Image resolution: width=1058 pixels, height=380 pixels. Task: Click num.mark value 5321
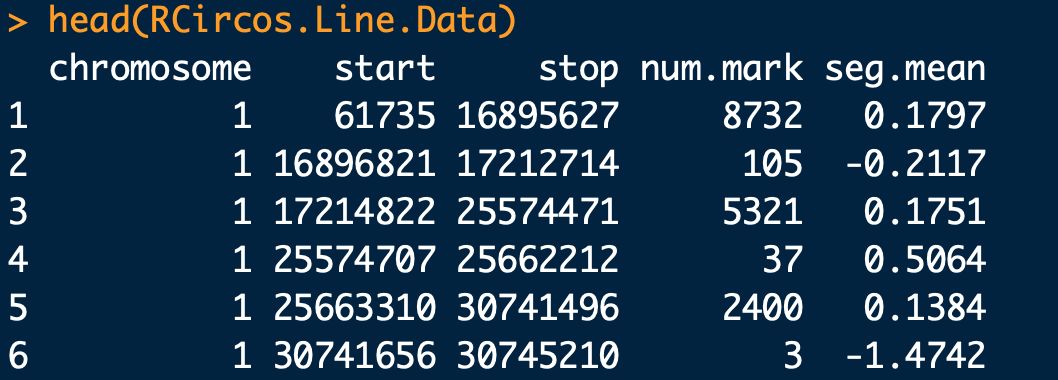click(762, 213)
